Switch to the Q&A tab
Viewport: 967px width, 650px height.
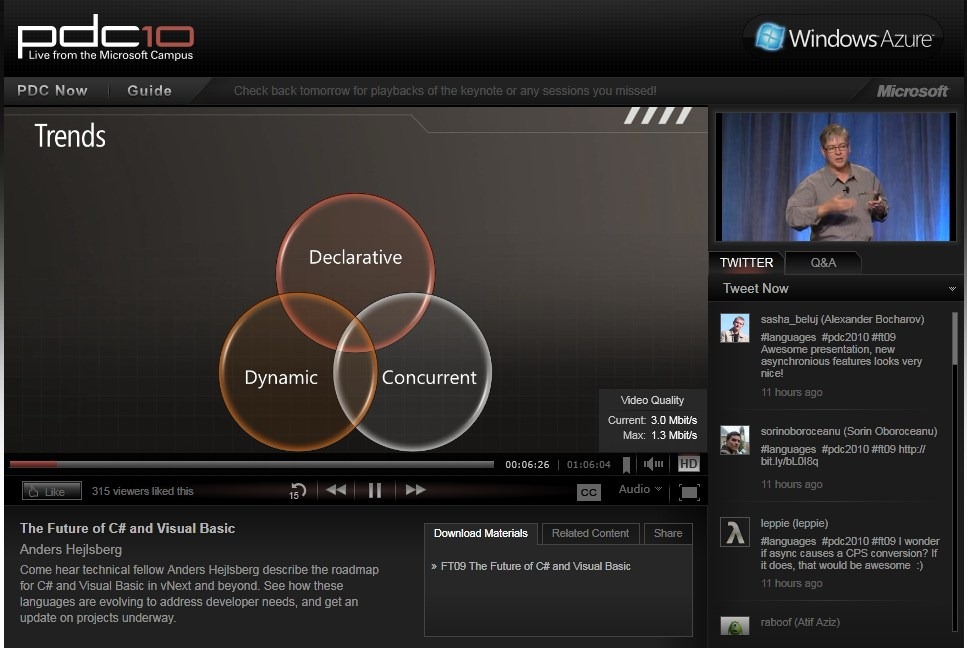click(x=823, y=263)
